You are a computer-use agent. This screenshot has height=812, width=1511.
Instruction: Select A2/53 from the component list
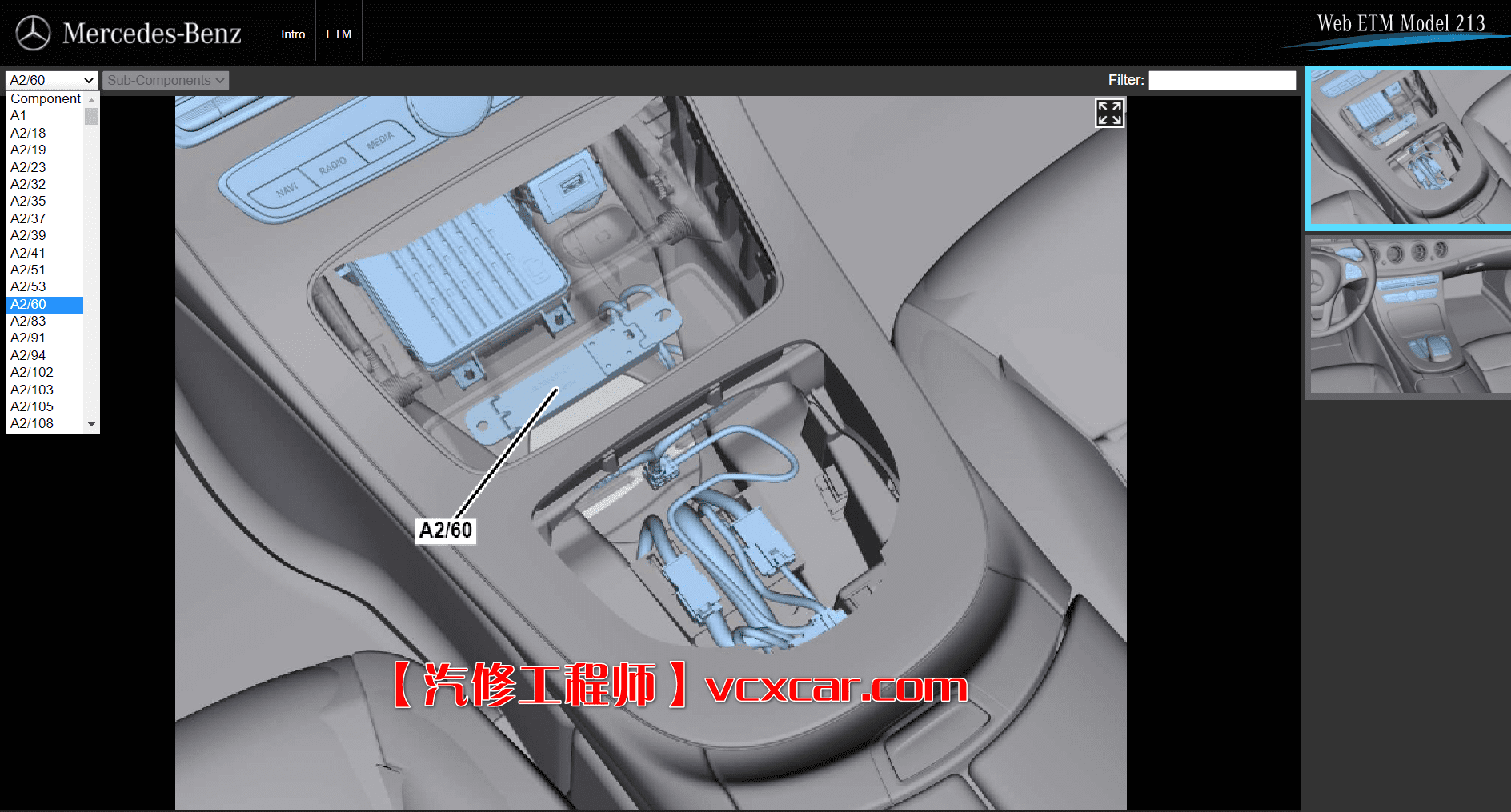[28, 286]
